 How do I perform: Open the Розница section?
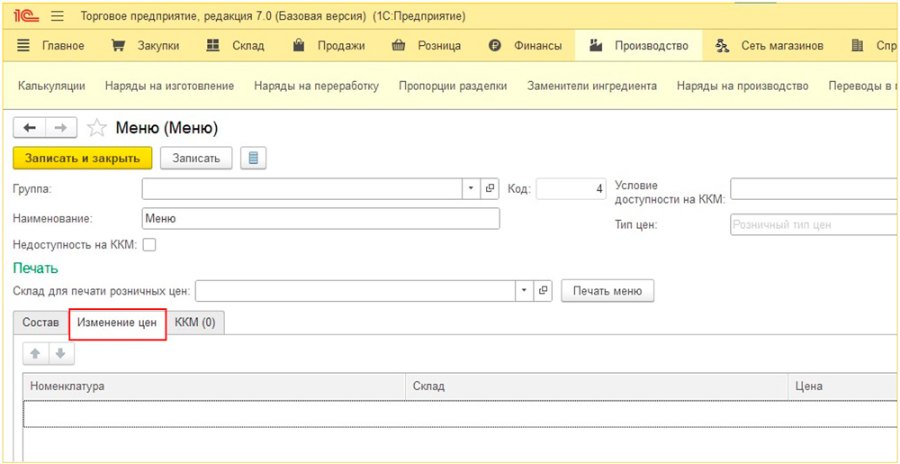pos(426,46)
